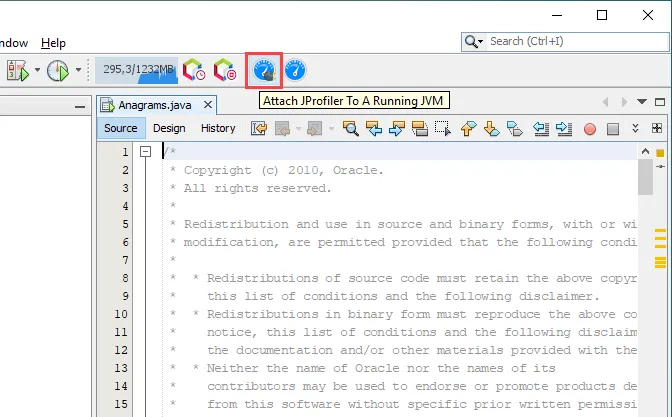Click text 'Copyright (c) 2010, Oracle.'

click(x=283, y=171)
